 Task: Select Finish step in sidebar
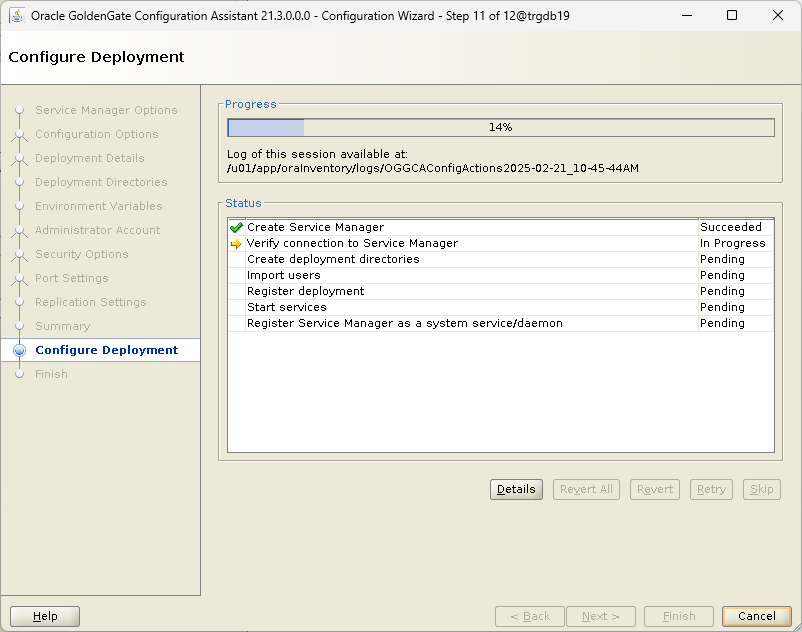(51, 374)
